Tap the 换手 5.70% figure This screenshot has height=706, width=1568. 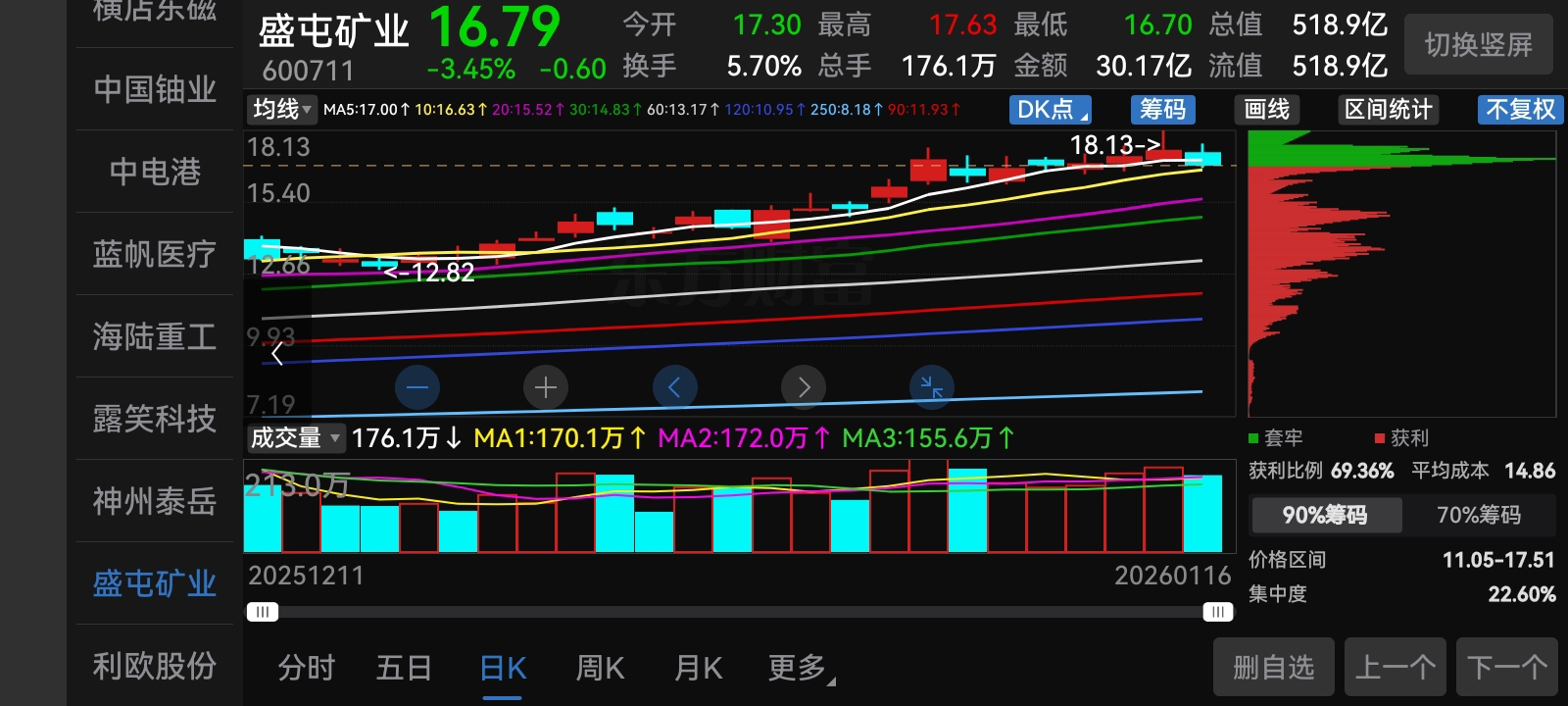click(764, 66)
